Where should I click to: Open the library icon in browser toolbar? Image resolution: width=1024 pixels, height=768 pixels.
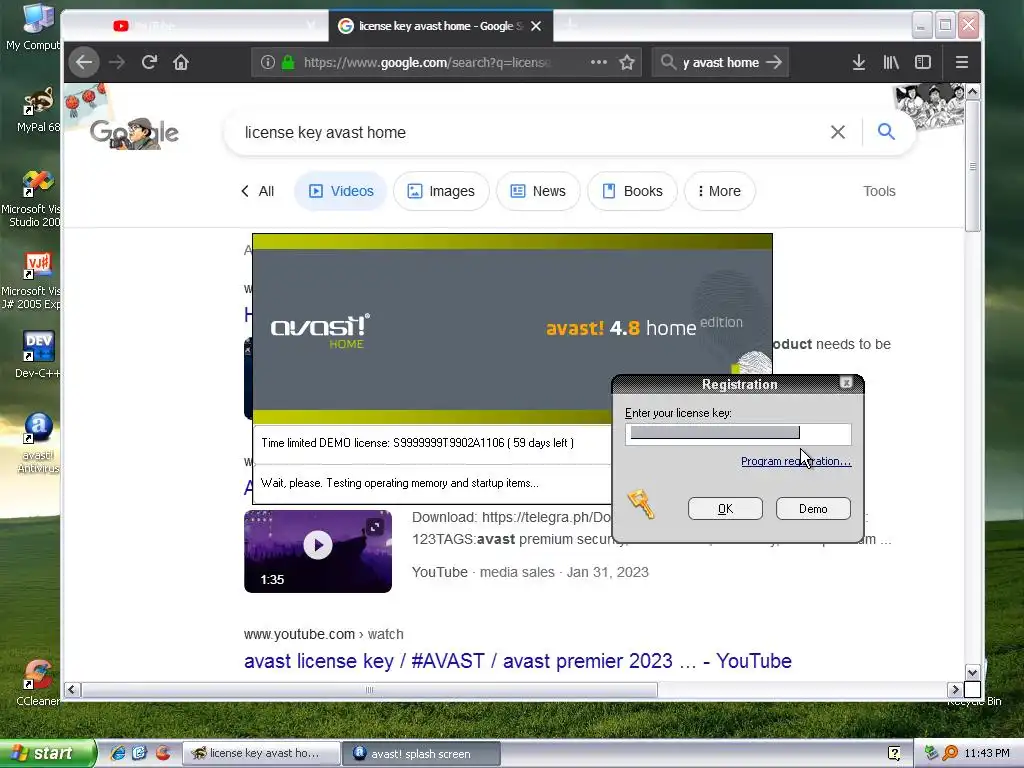pyautogui.click(x=891, y=63)
